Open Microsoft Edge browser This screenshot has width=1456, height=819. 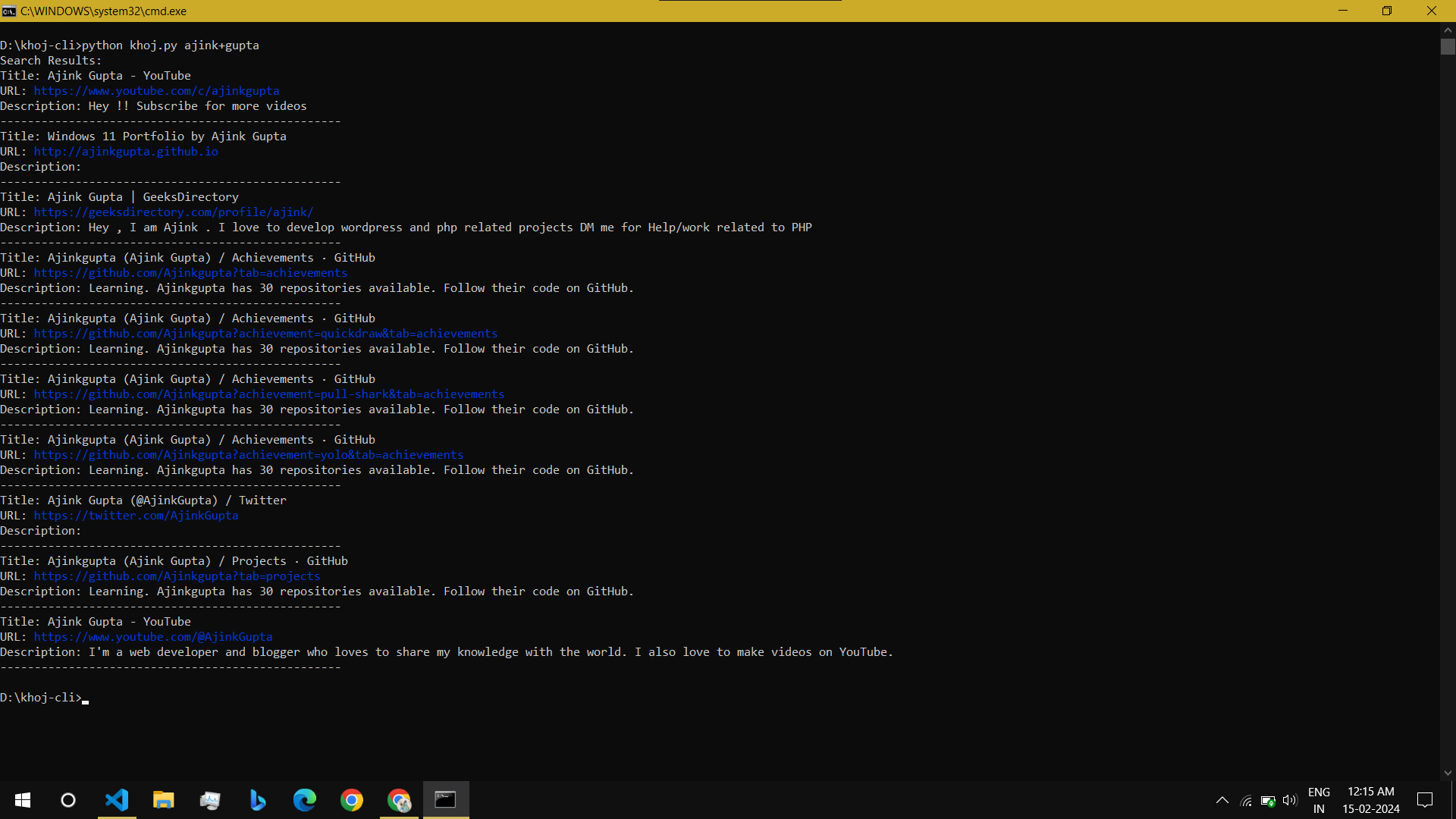click(x=305, y=800)
